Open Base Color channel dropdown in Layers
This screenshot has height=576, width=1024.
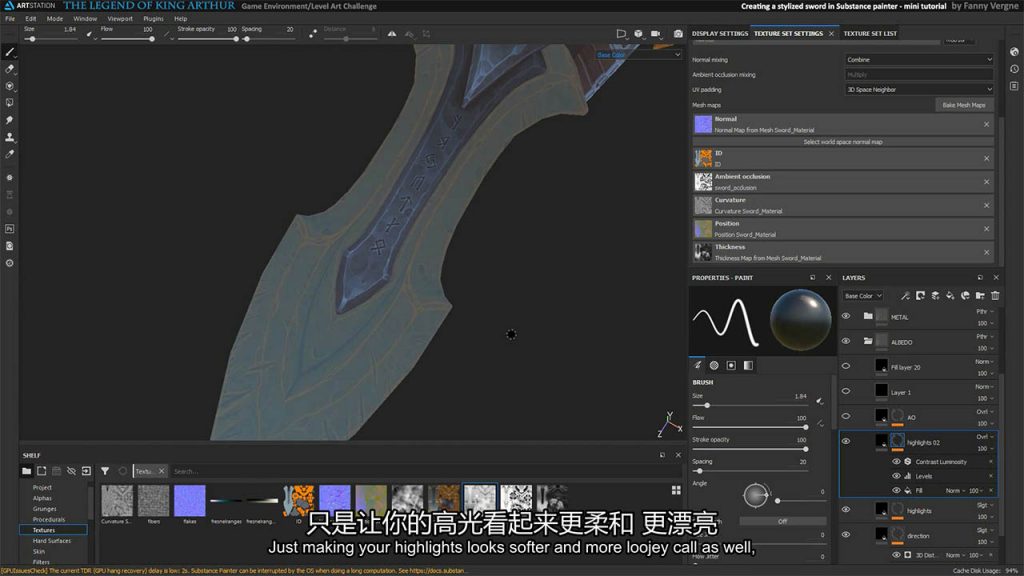(862, 296)
